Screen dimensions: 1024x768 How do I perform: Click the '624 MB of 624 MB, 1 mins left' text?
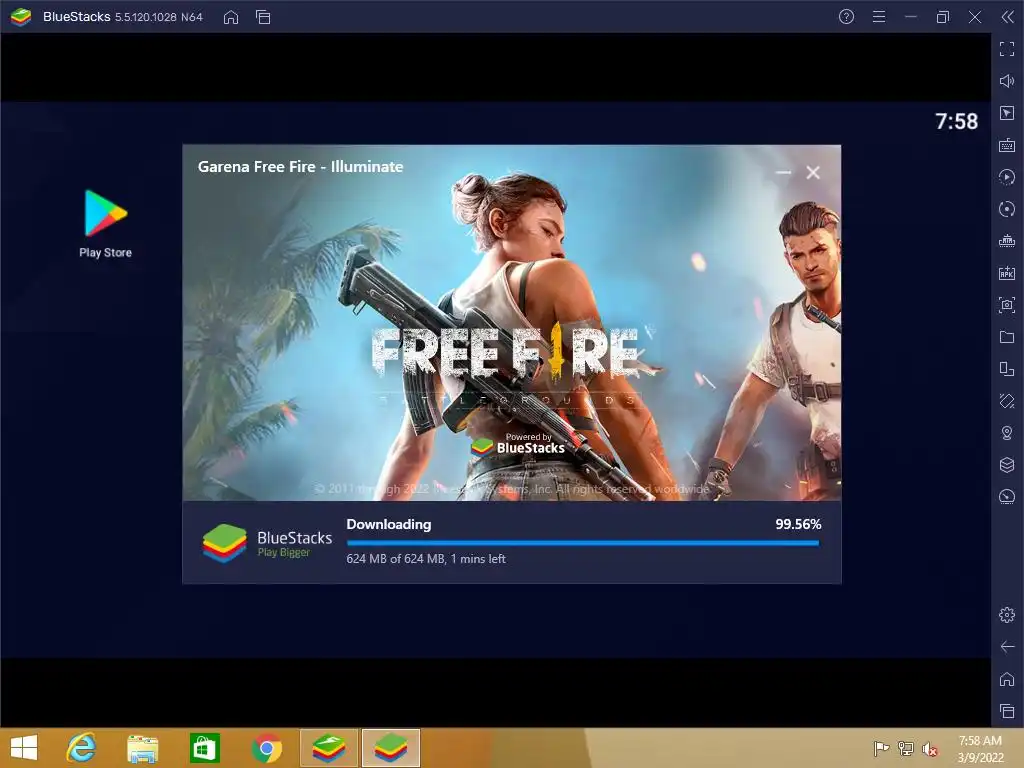tap(426, 559)
